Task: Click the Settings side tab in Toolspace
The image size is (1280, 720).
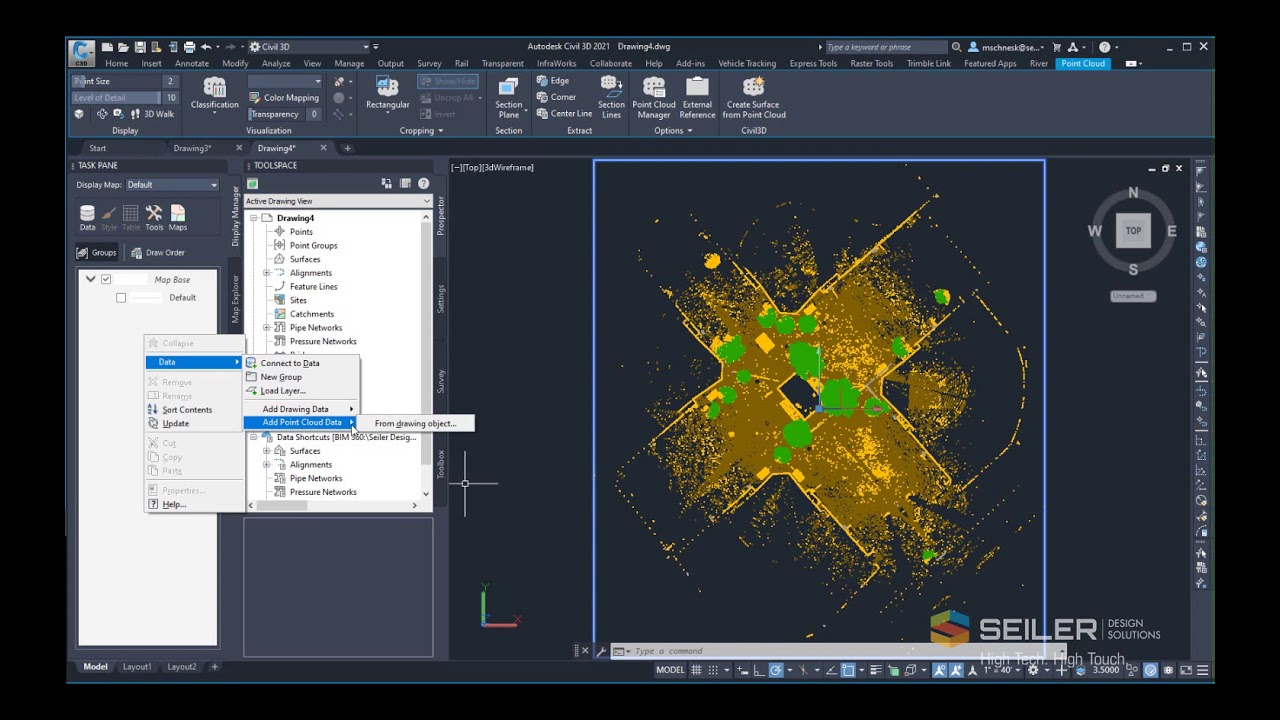Action: pyautogui.click(x=441, y=299)
